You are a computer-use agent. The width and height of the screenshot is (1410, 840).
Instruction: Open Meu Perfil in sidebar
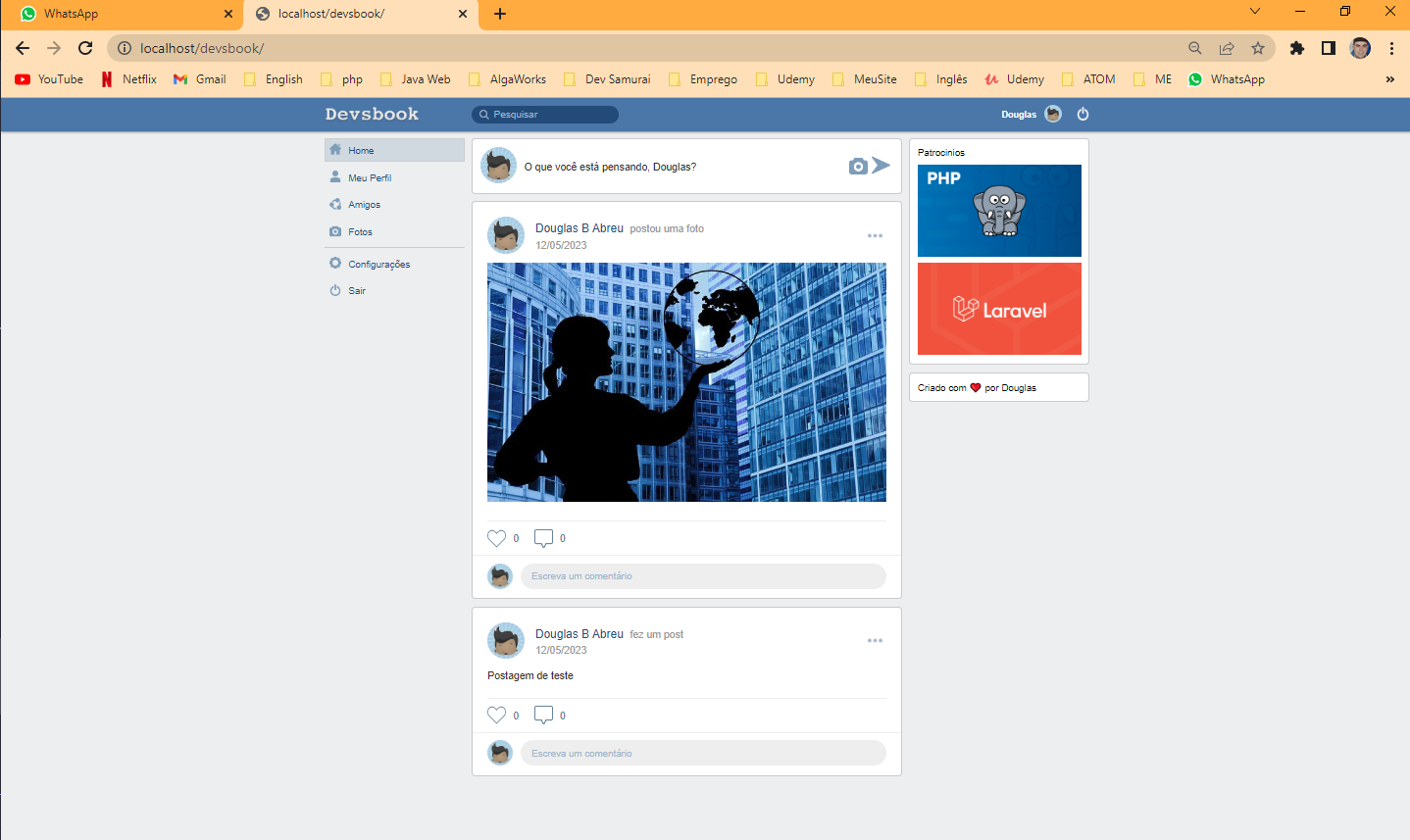pos(370,178)
